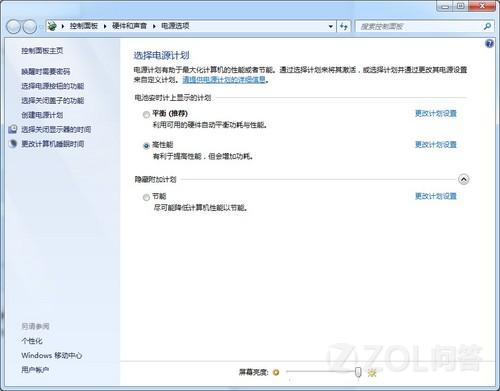Open 个性化 link under 另请参阅

(x=32, y=341)
